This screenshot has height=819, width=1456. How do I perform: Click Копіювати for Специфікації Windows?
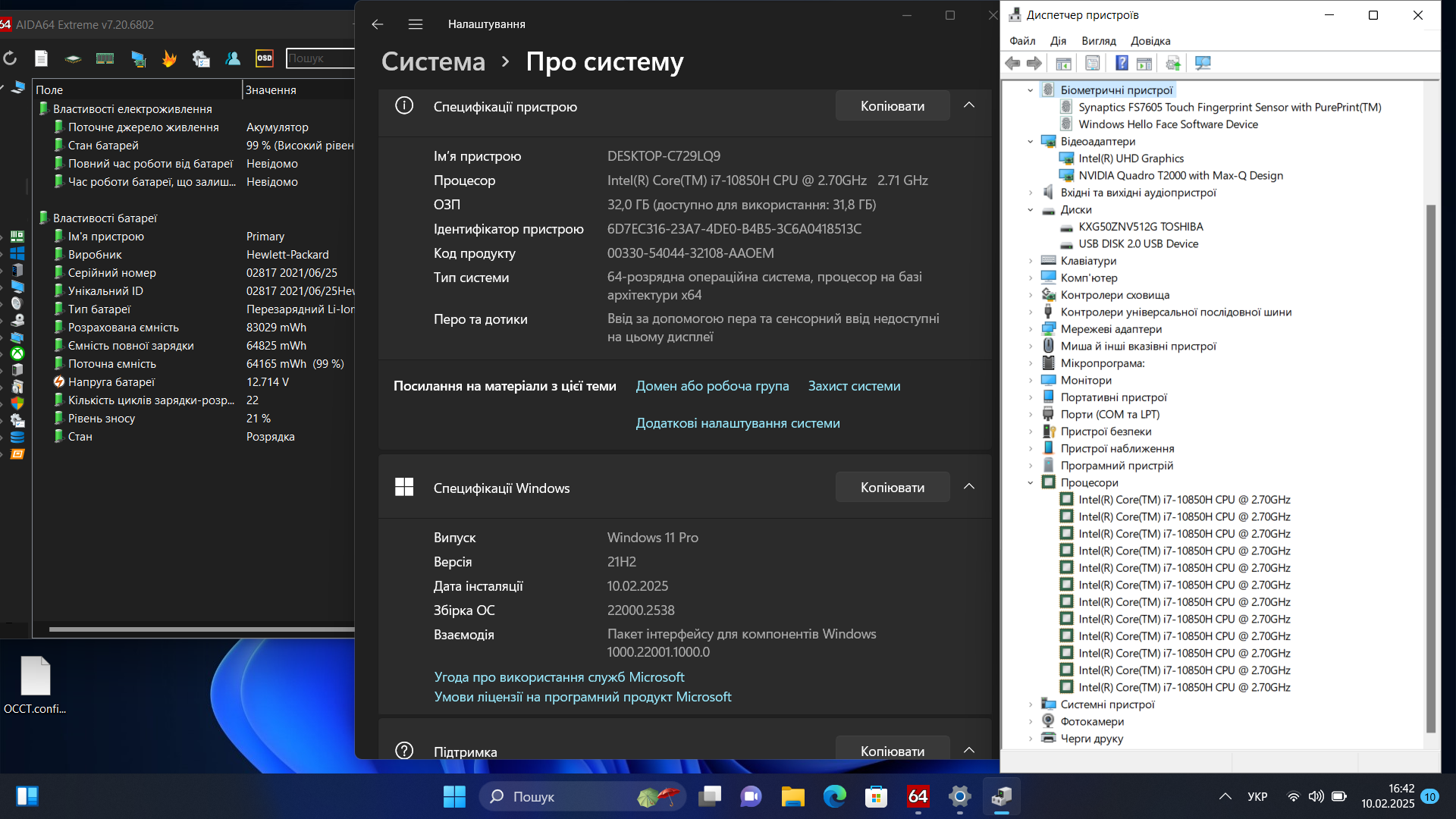click(x=893, y=488)
